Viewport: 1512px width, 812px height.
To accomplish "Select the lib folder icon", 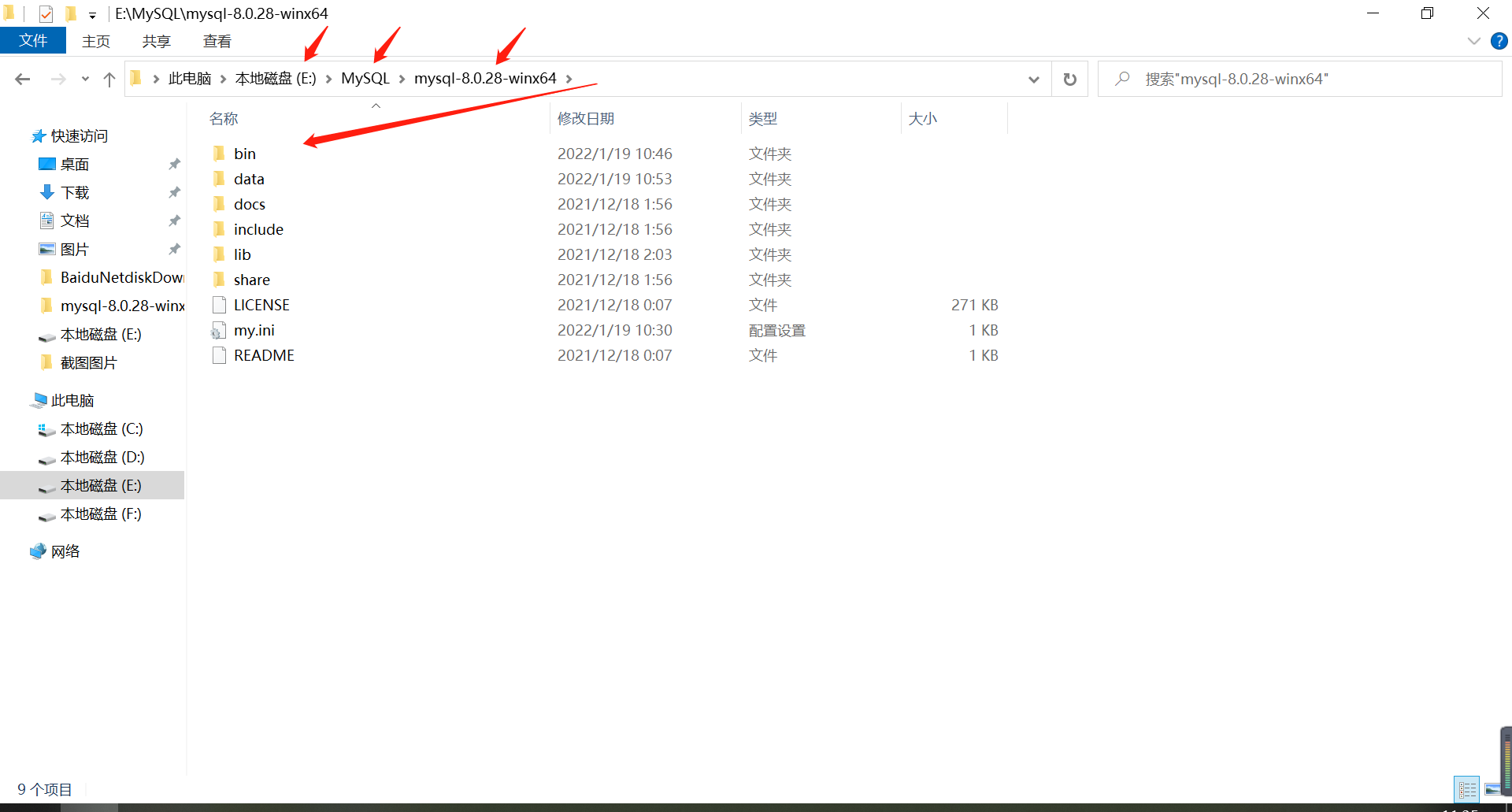I will pos(219,254).
